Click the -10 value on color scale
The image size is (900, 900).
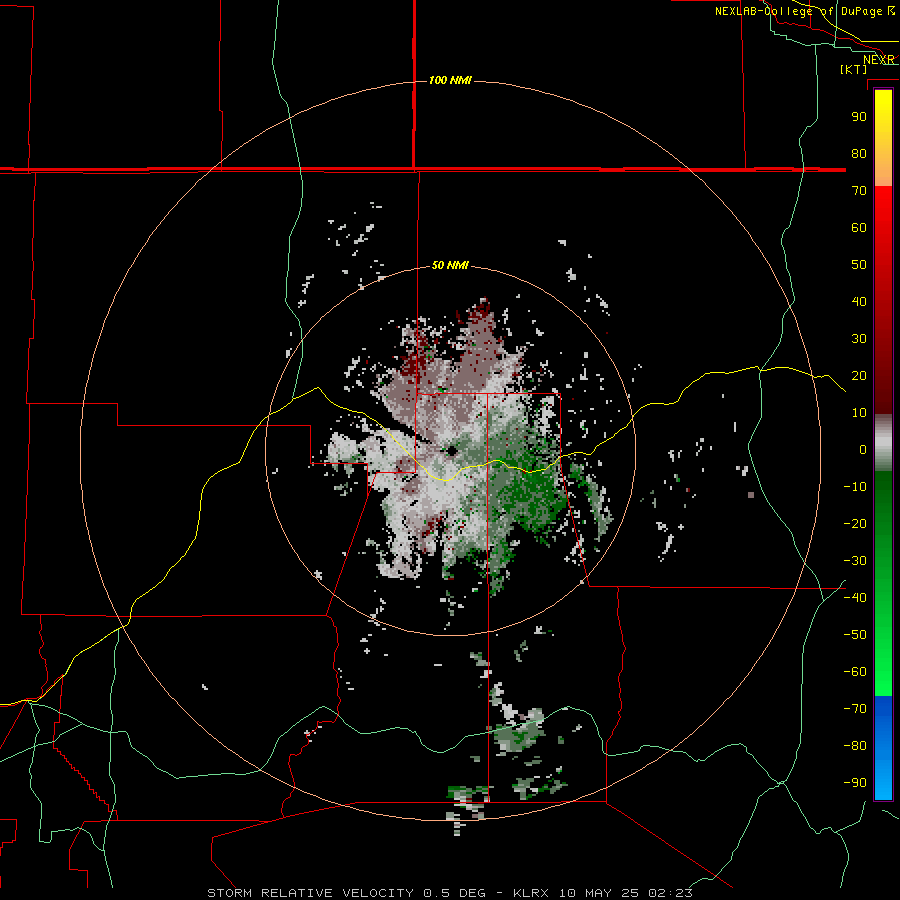click(x=855, y=487)
